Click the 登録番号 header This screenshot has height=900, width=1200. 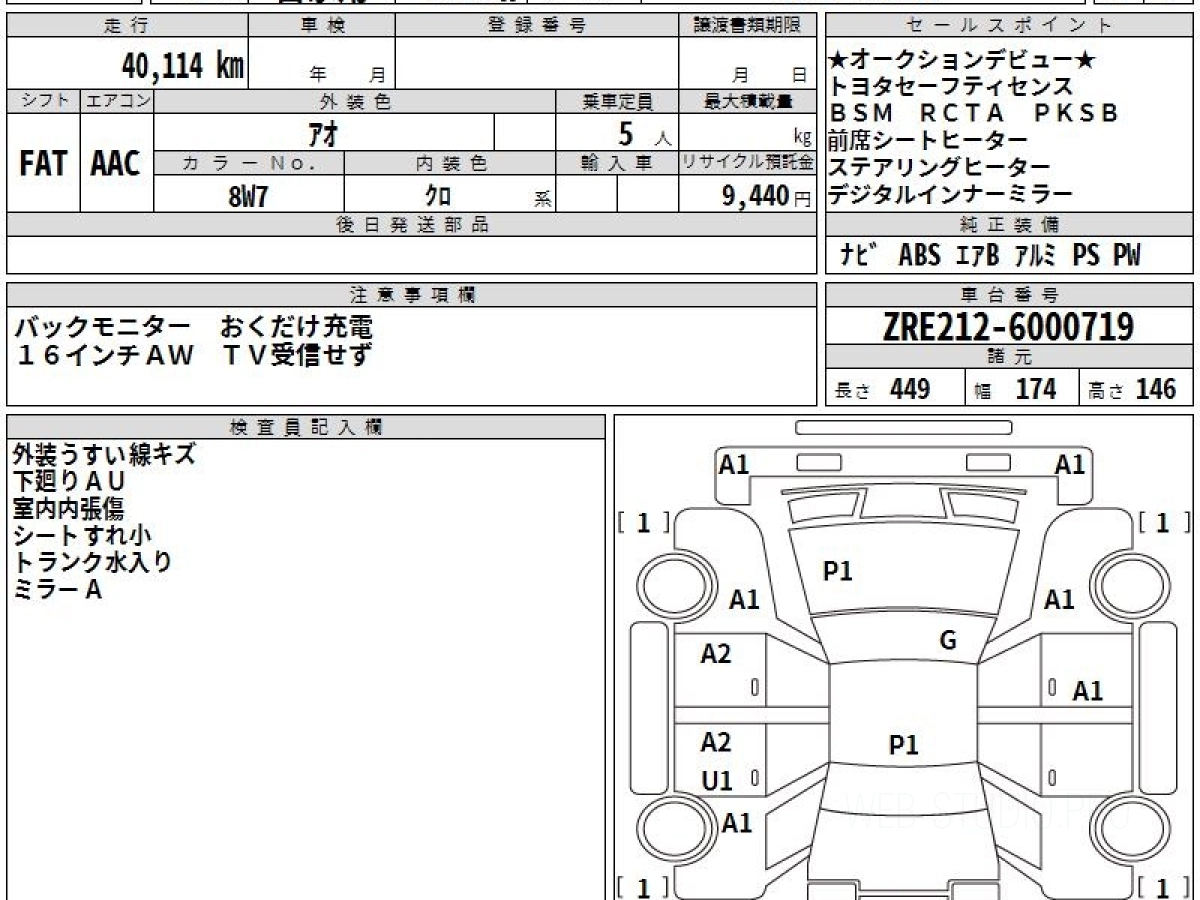(537, 26)
